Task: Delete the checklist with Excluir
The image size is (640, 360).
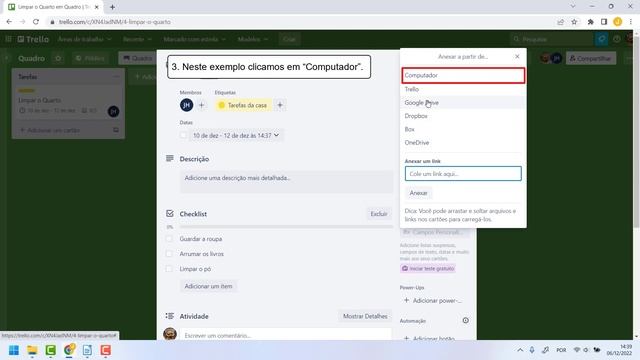Action: point(379,214)
